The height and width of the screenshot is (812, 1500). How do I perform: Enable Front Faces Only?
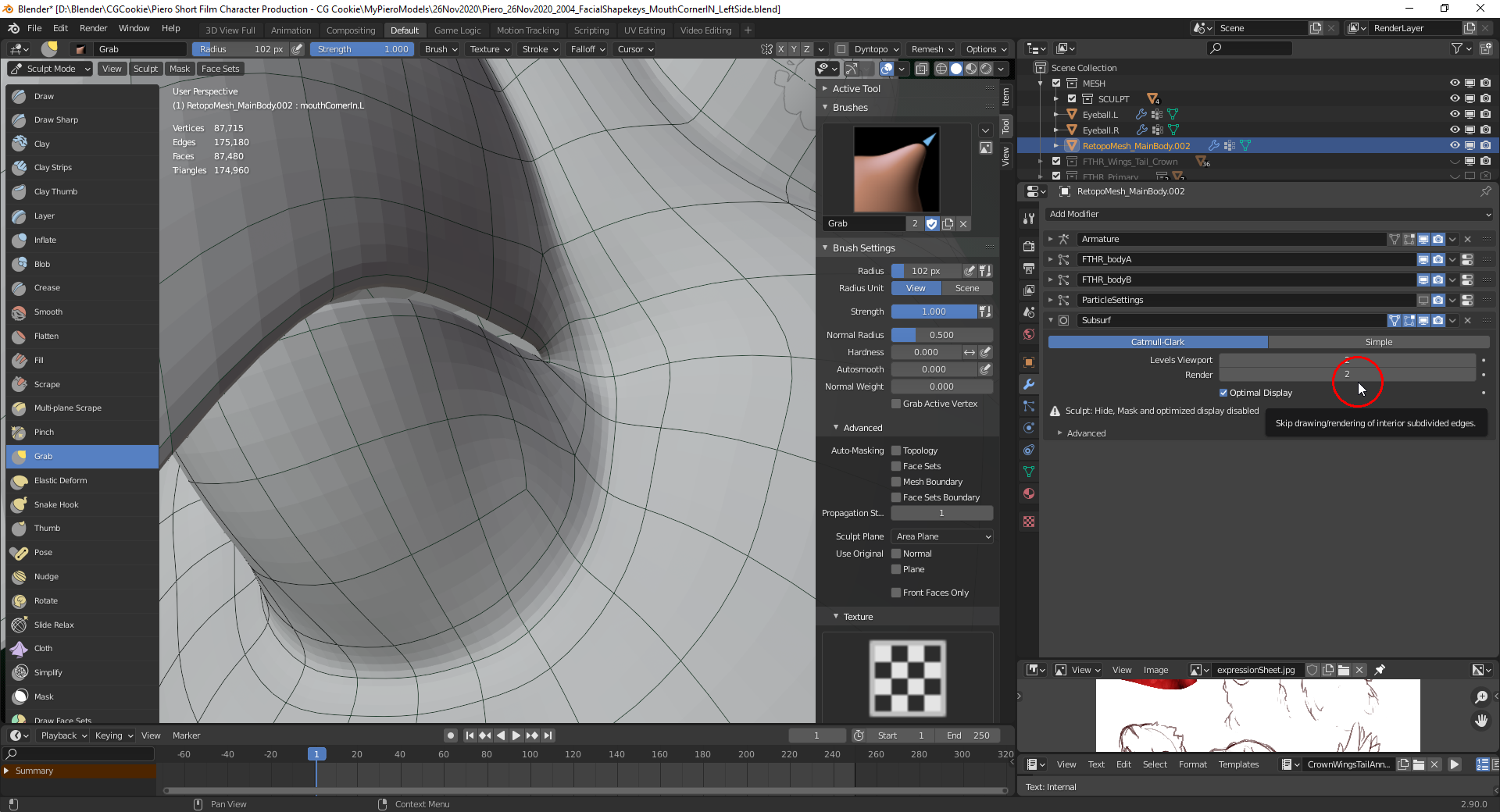click(897, 592)
